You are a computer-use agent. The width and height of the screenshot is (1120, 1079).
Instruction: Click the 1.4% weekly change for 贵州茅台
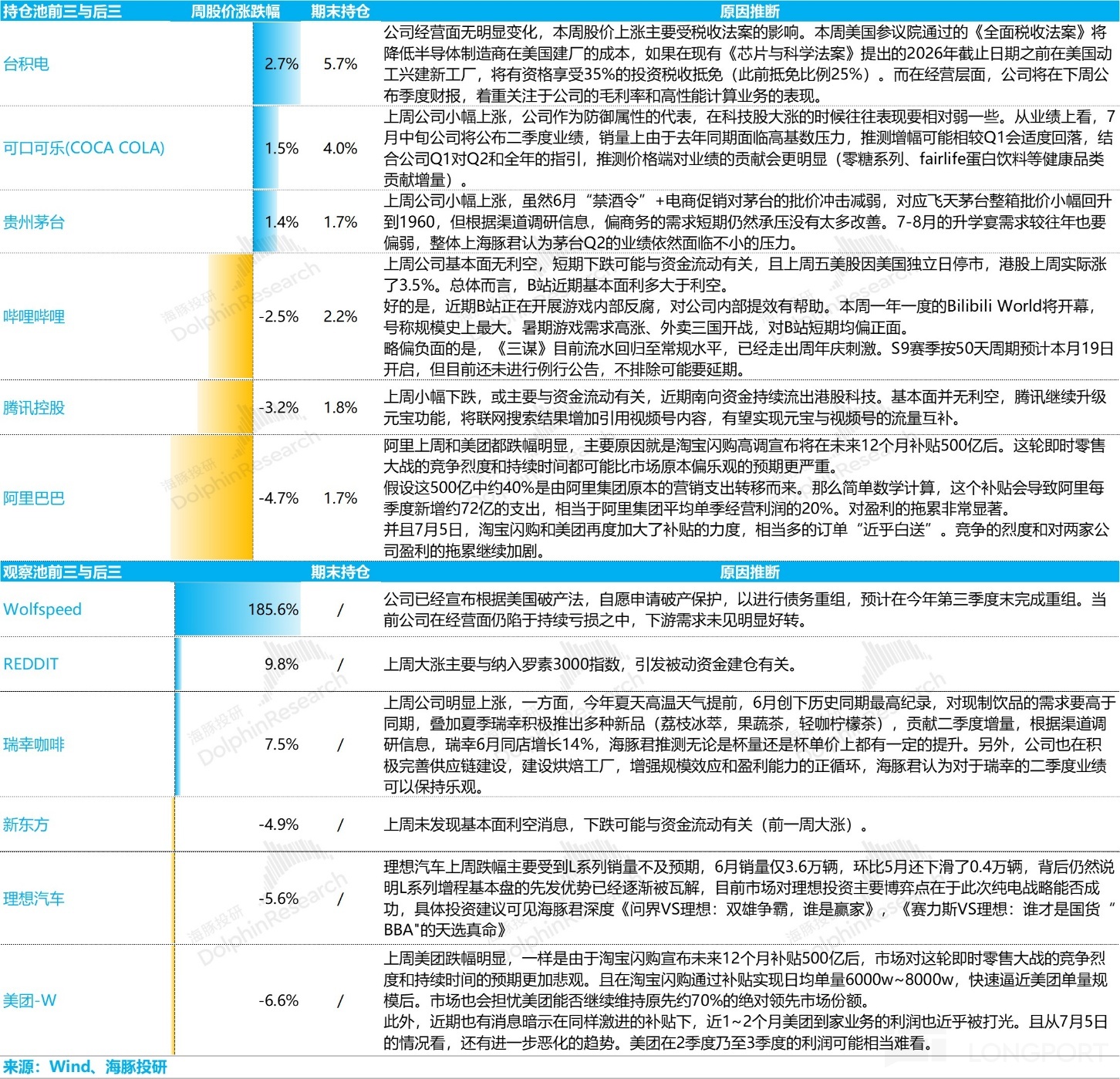(x=282, y=222)
